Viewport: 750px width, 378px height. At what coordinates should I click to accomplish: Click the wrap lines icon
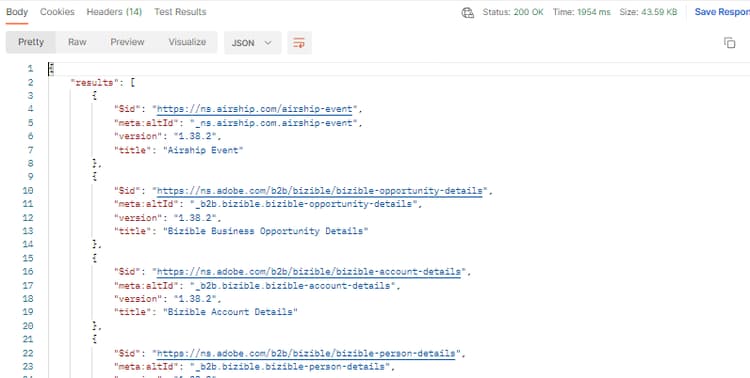(299, 43)
